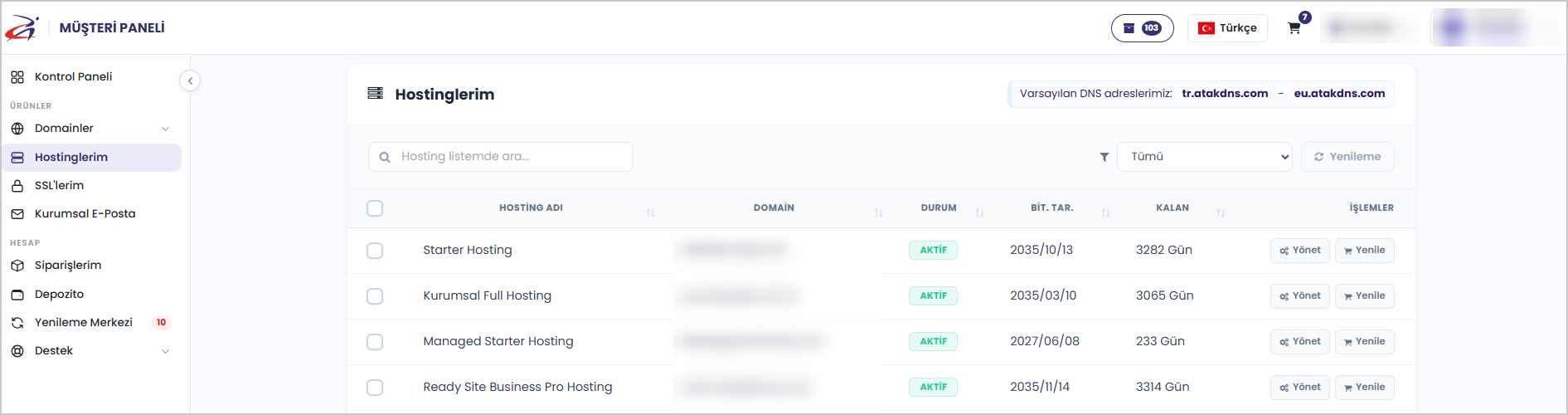Focus the Hosting listemde ara search field
The height and width of the screenshot is (415, 1568).
point(501,157)
